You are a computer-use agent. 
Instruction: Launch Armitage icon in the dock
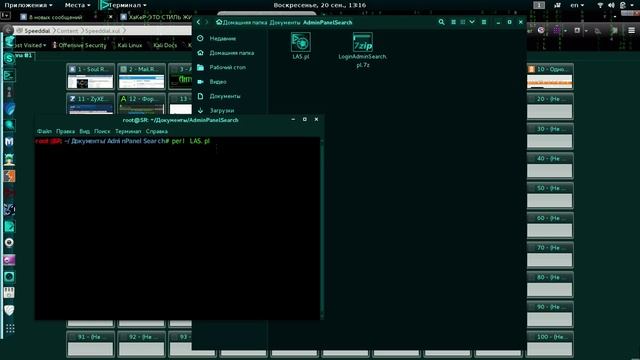pyautogui.click(x=9, y=159)
